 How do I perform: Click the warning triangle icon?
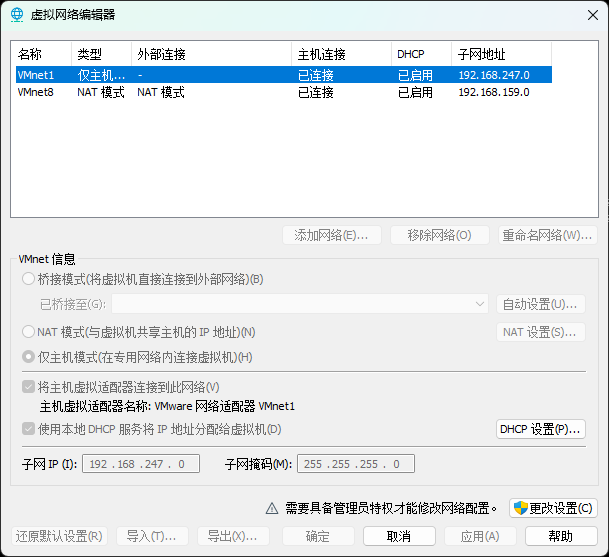[x=271, y=508]
